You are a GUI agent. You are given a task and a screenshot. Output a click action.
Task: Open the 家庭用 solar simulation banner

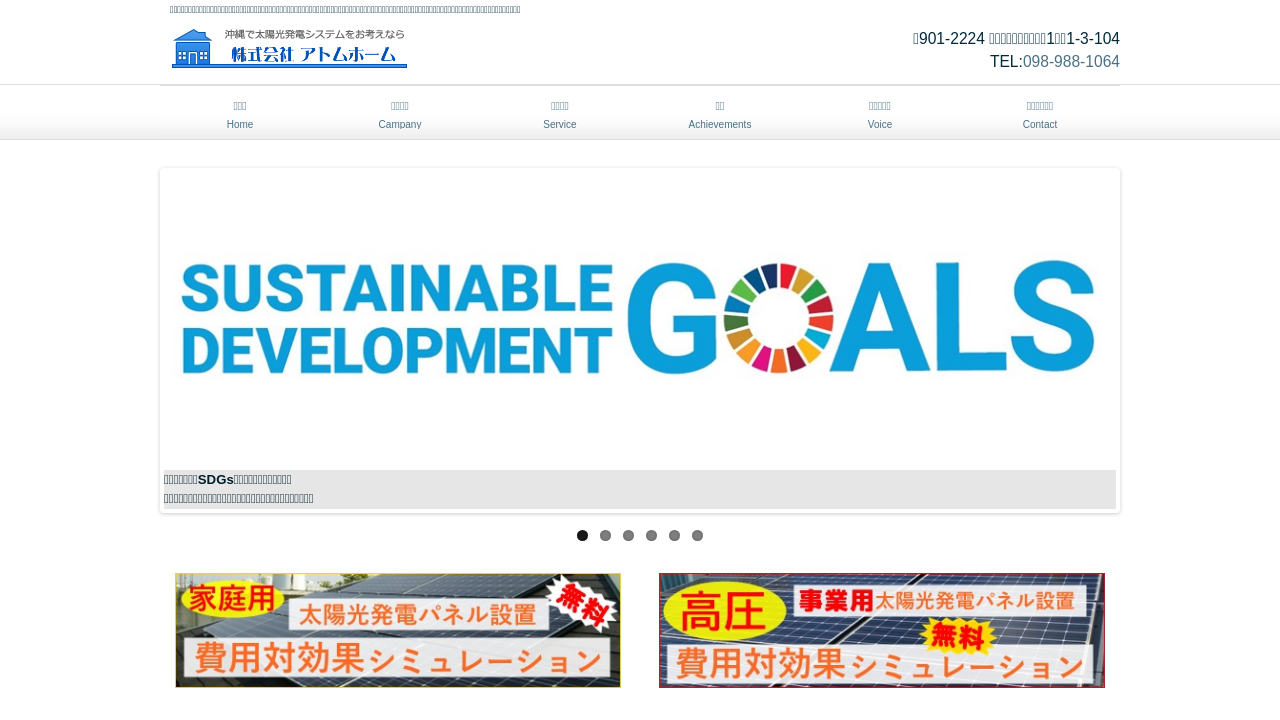pos(398,630)
